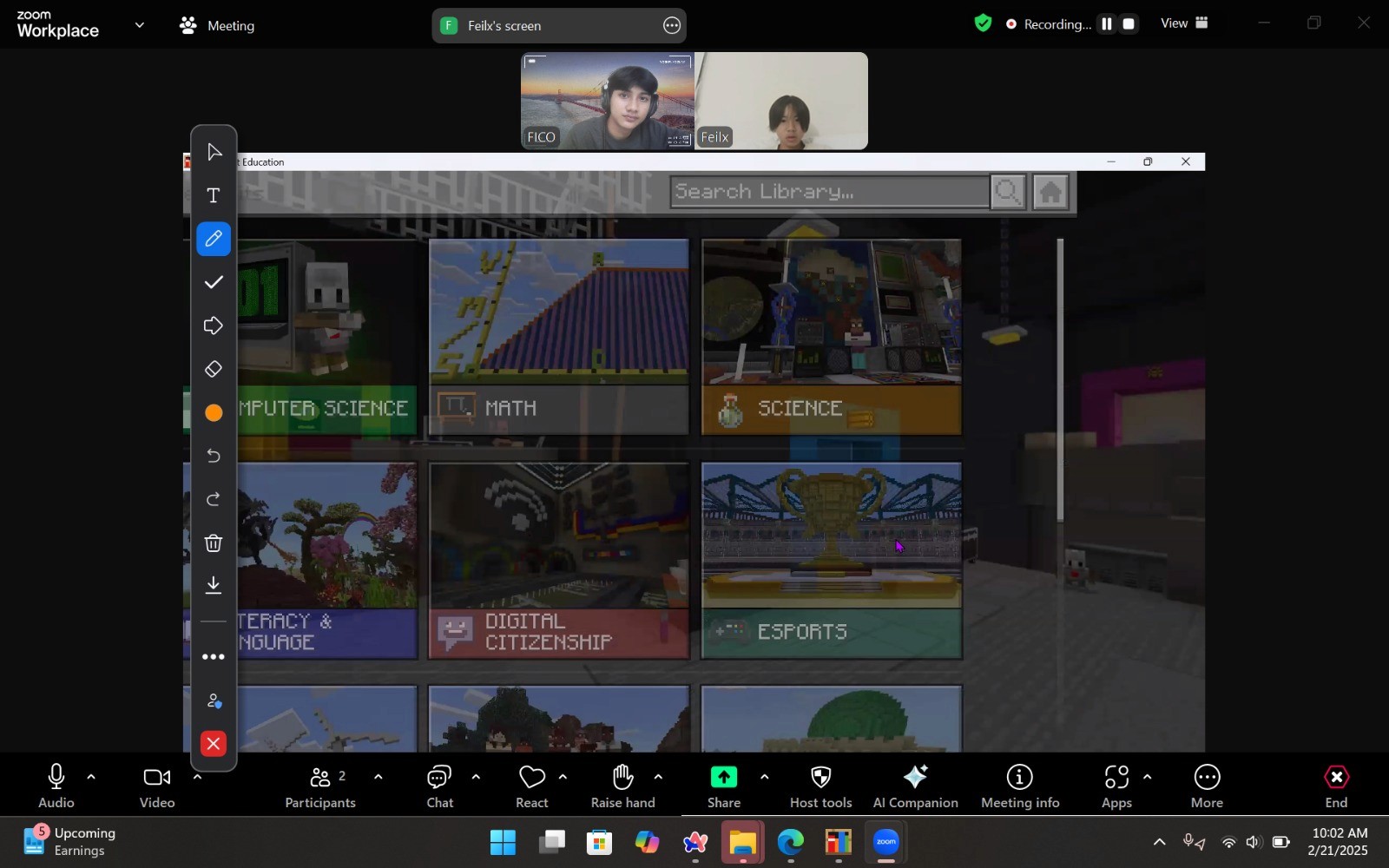This screenshot has width=1389, height=868.
Task: Open the Literacy & Language card
Action: 300,561
